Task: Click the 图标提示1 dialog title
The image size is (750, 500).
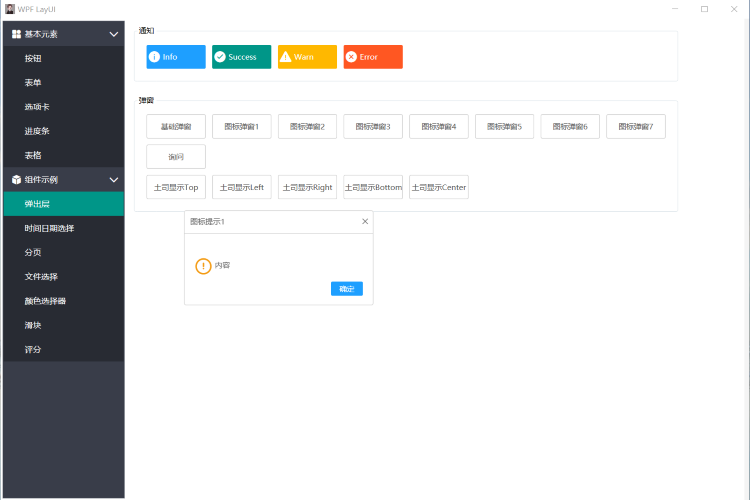Action: (207, 222)
